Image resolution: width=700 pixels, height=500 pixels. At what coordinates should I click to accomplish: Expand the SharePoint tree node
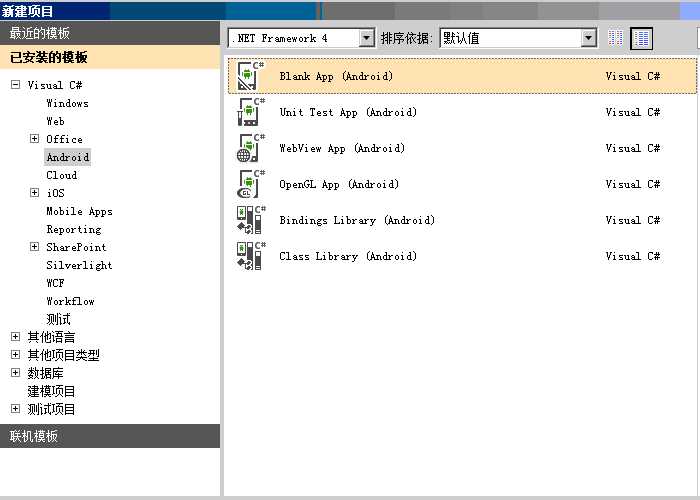click(34, 246)
